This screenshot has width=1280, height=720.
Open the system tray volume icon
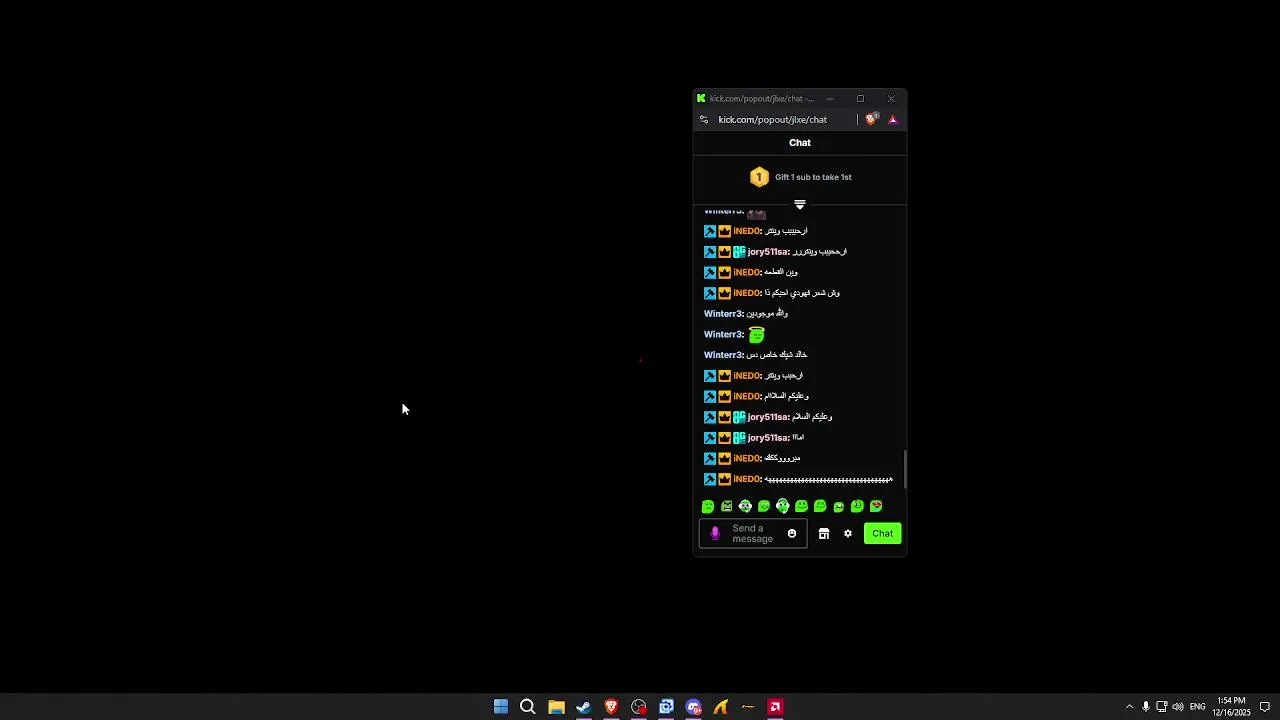(1177, 707)
